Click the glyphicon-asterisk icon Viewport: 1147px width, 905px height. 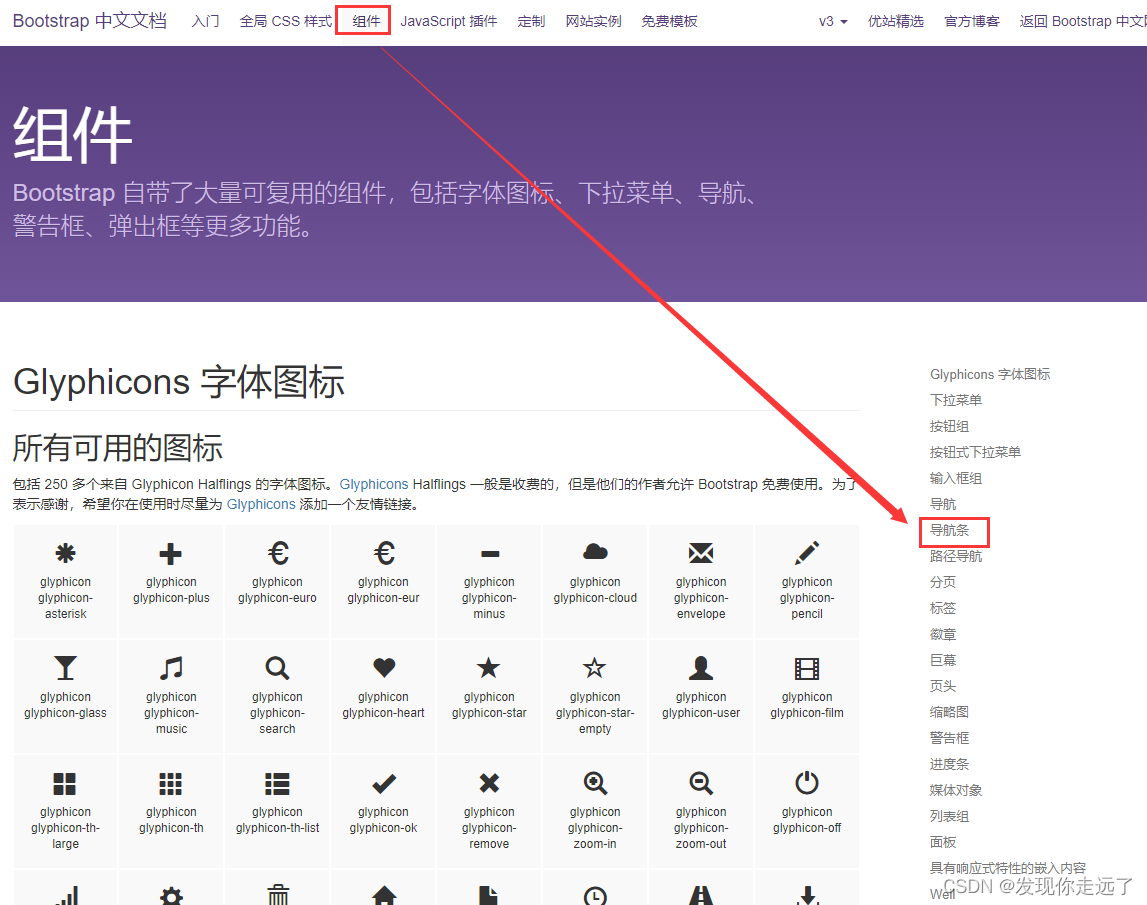point(64,551)
